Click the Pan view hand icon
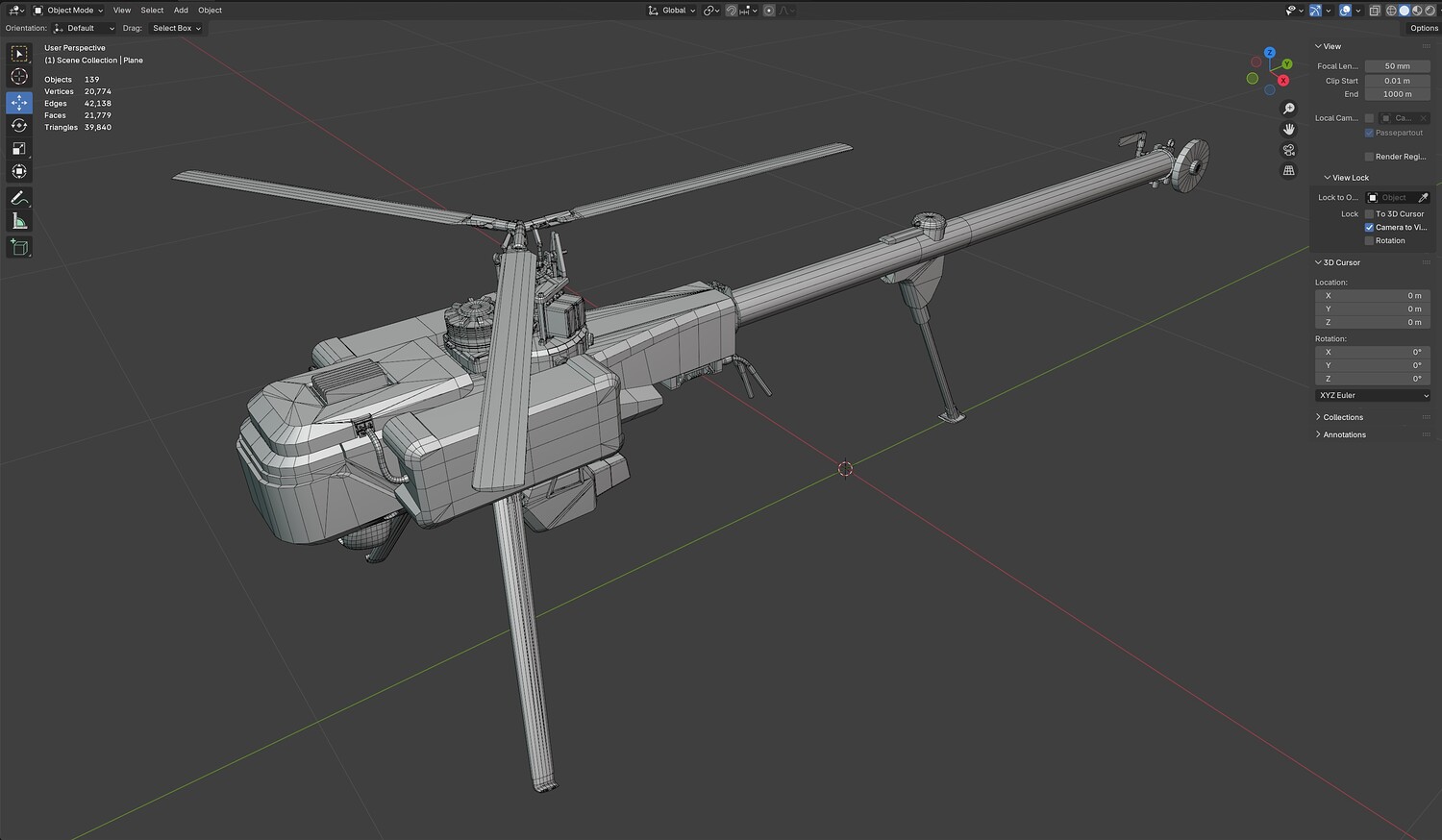The image size is (1442, 840). tap(1289, 129)
